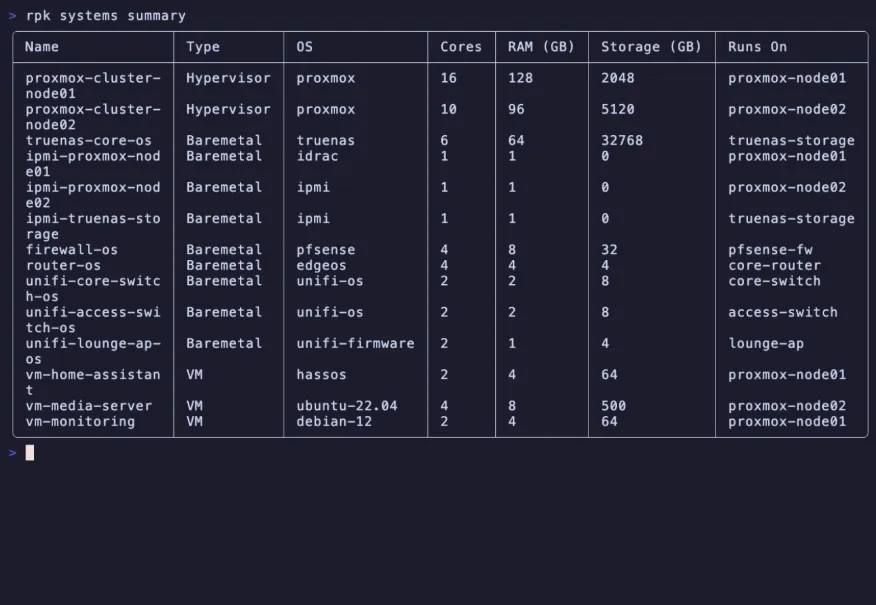Select the 'ipmi-truenas-storage' name cell
This screenshot has height=605, width=876.
pyautogui.click(x=93, y=226)
